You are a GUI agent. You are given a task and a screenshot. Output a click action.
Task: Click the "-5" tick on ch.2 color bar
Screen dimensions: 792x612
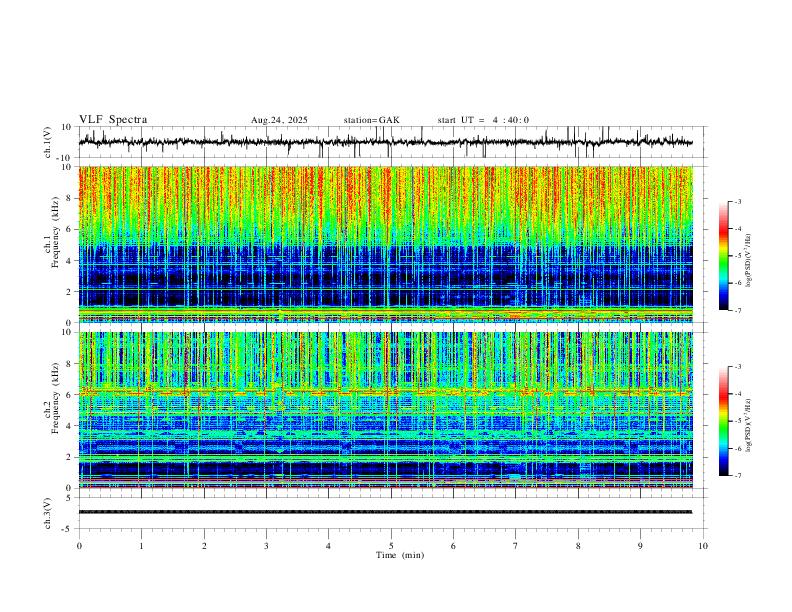pyautogui.click(x=737, y=421)
